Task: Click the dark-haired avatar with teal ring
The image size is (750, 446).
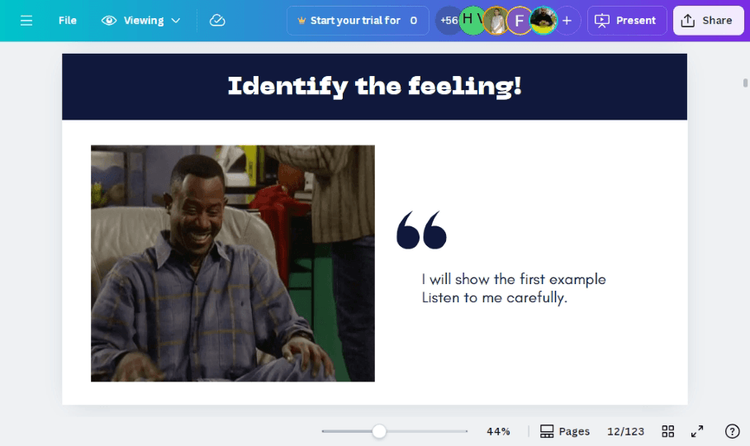Action: pyautogui.click(x=543, y=21)
